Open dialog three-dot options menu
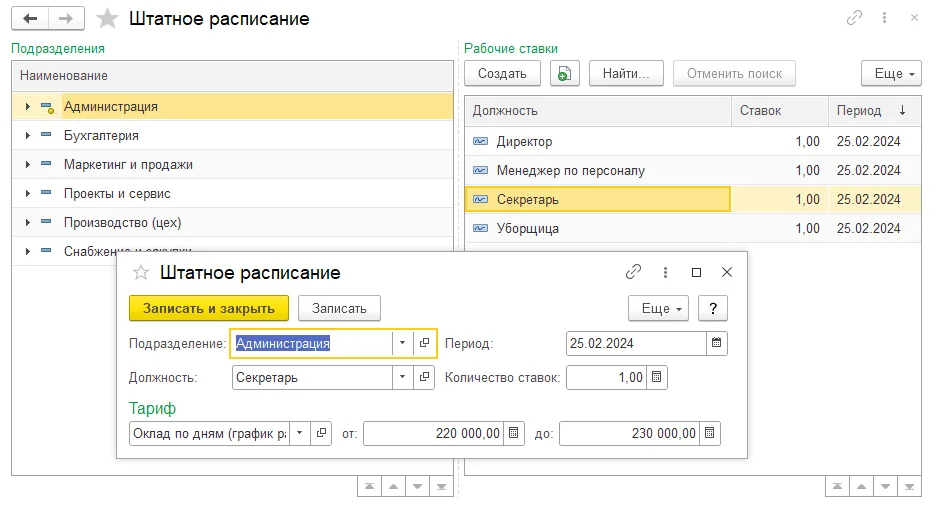The width and height of the screenshot is (940, 508). click(665, 272)
